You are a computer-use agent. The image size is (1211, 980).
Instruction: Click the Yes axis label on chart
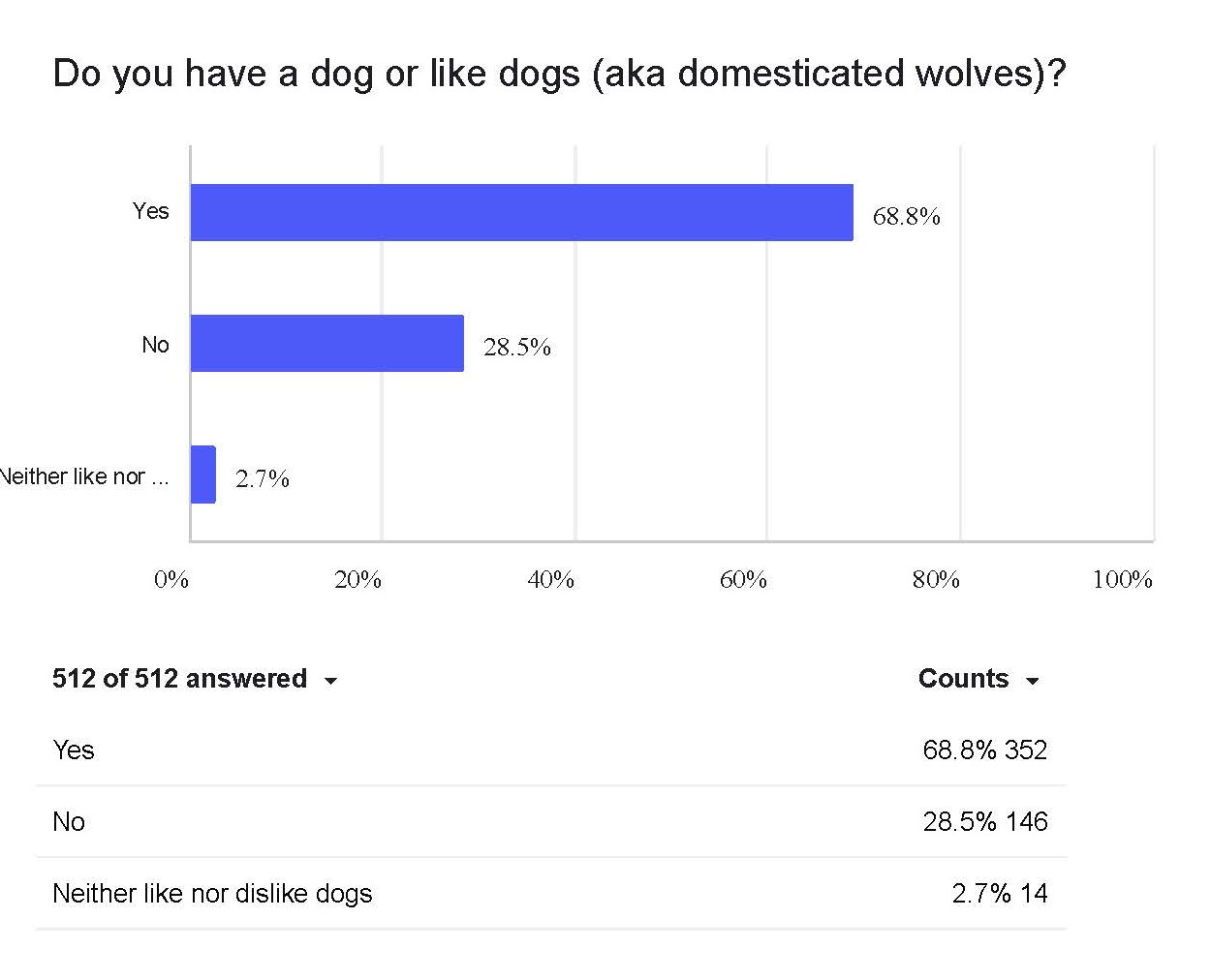tap(150, 211)
